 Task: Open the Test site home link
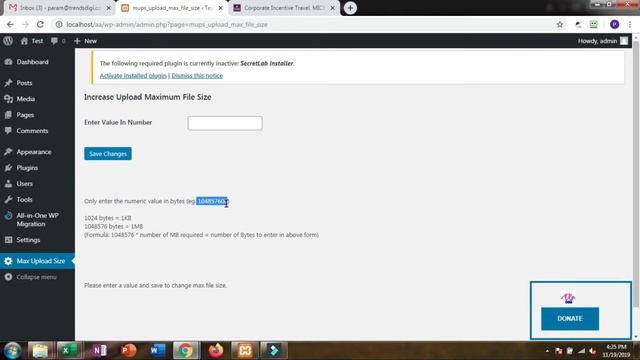(32, 41)
